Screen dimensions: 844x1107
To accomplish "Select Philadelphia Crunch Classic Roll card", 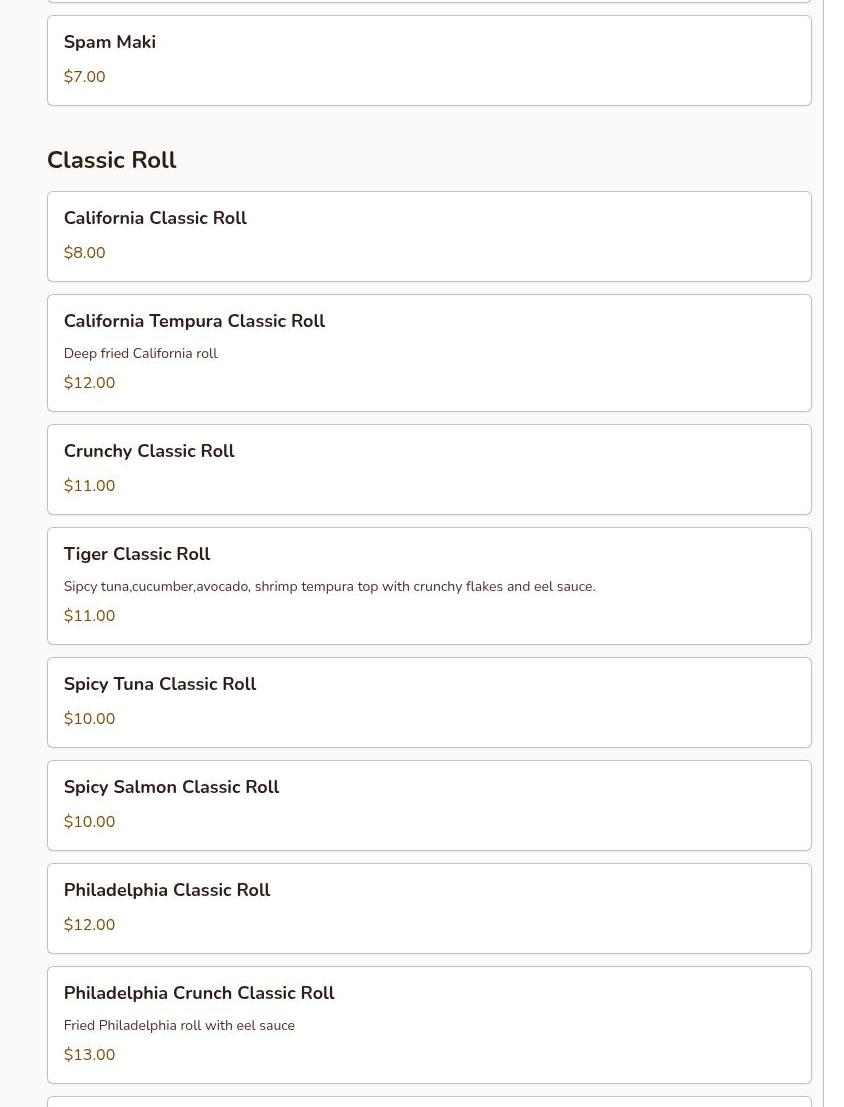I will [x=429, y=1025].
